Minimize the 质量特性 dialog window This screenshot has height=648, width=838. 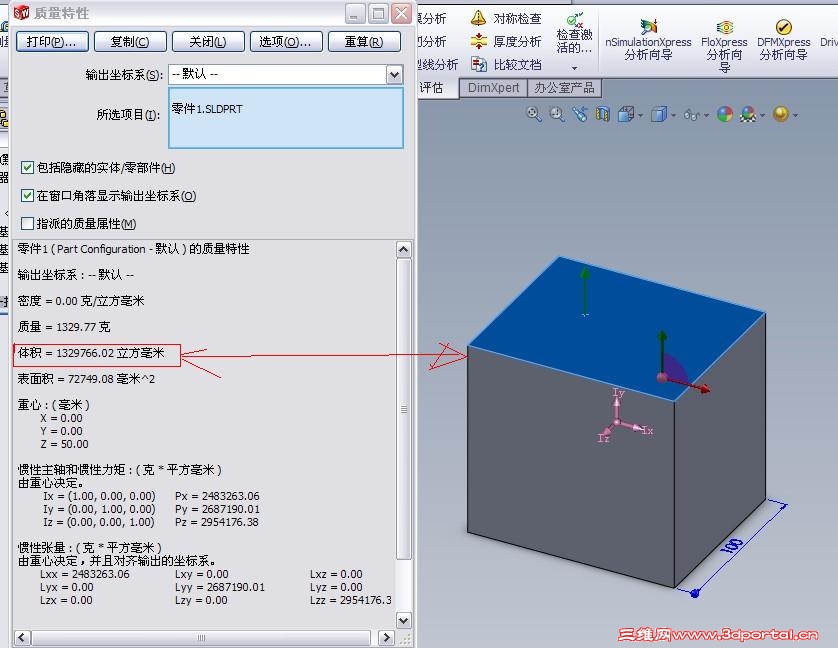tap(355, 13)
